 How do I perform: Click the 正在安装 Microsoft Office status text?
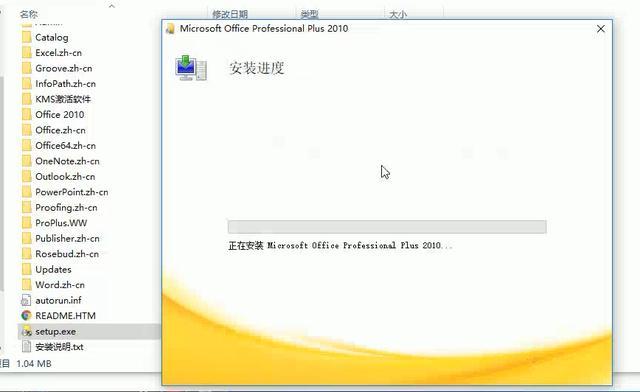coord(340,245)
